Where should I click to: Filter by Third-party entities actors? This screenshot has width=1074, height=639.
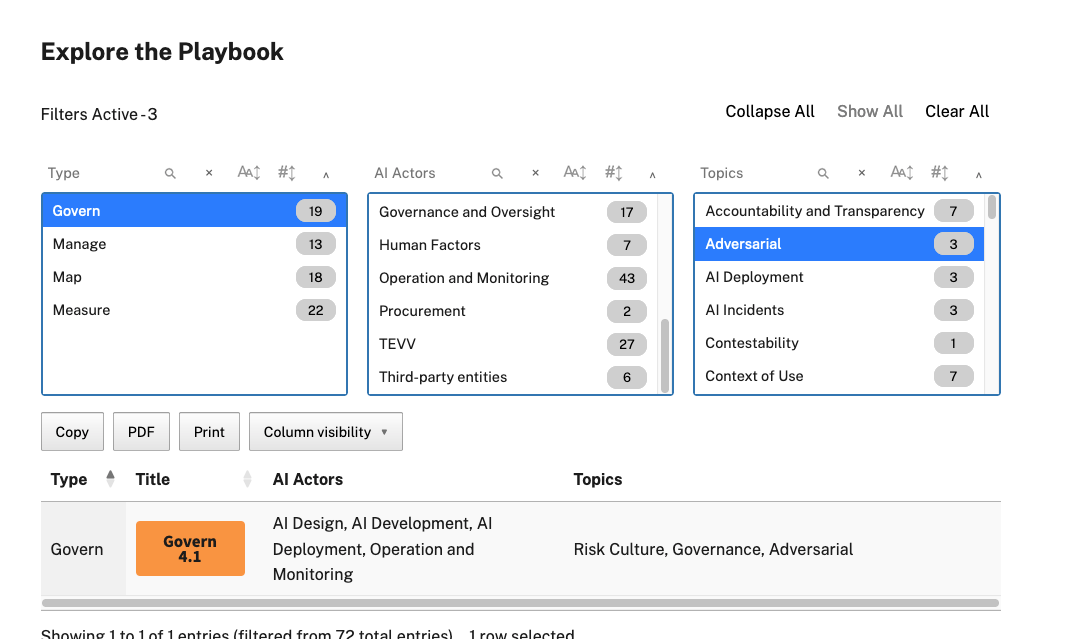(x=513, y=376)
